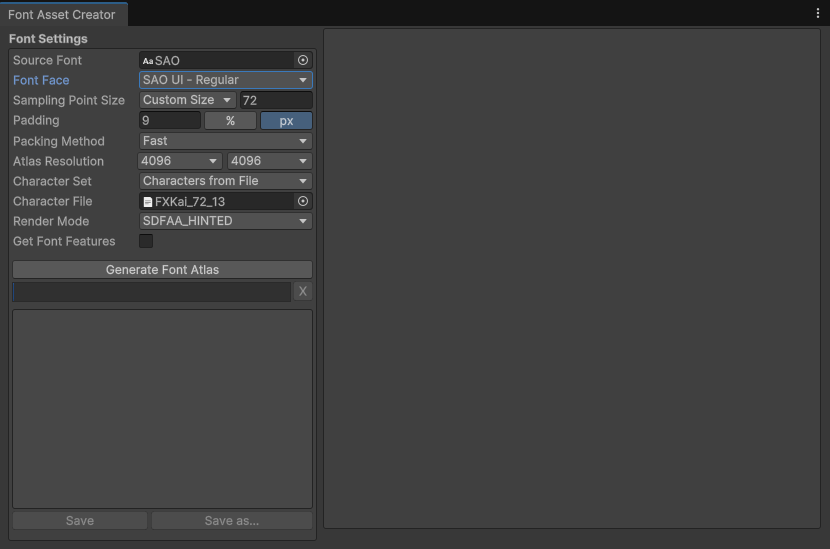Click the Save as... button

click(231, 521)
